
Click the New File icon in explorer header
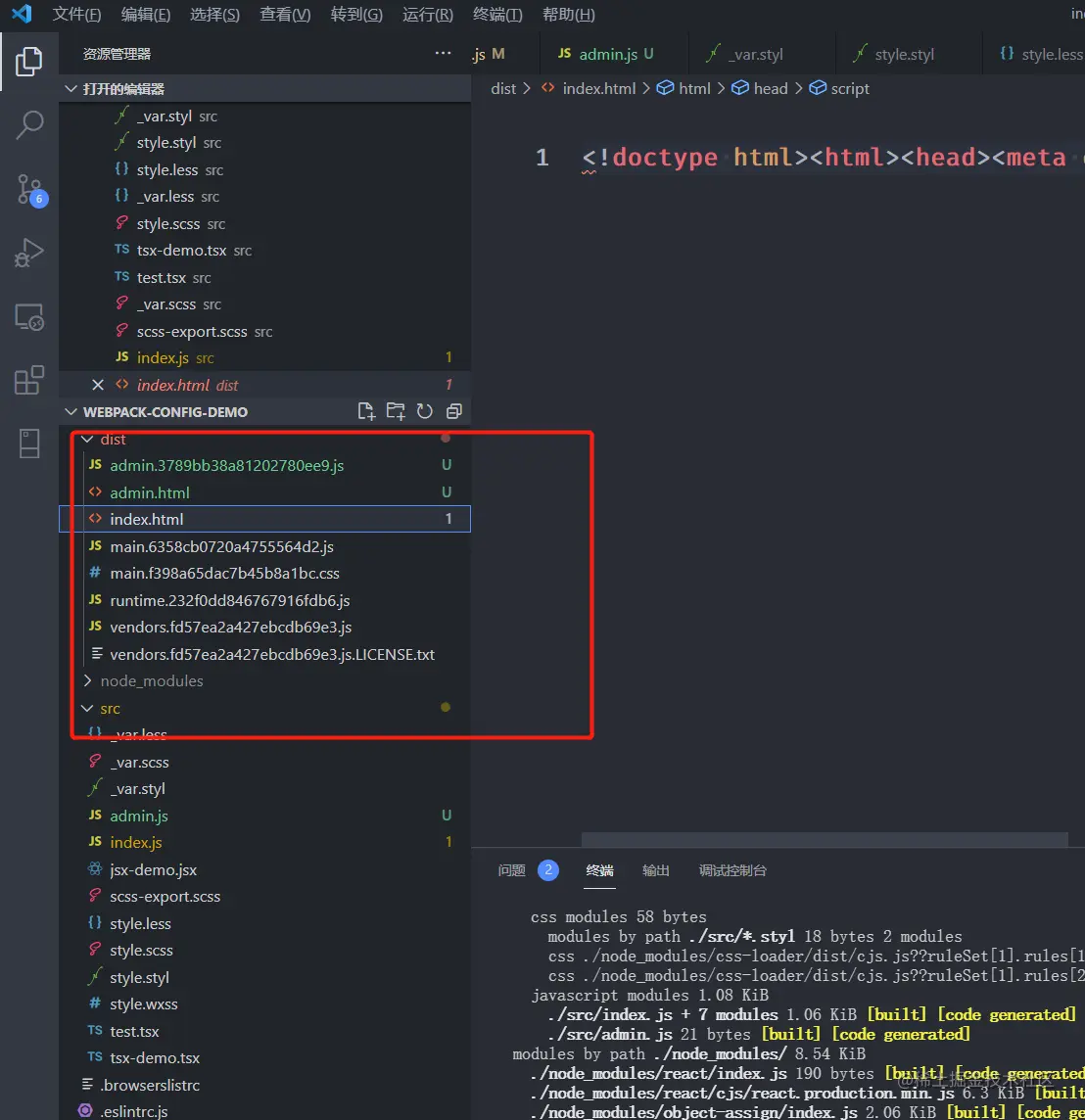click(x=366, y=411)
